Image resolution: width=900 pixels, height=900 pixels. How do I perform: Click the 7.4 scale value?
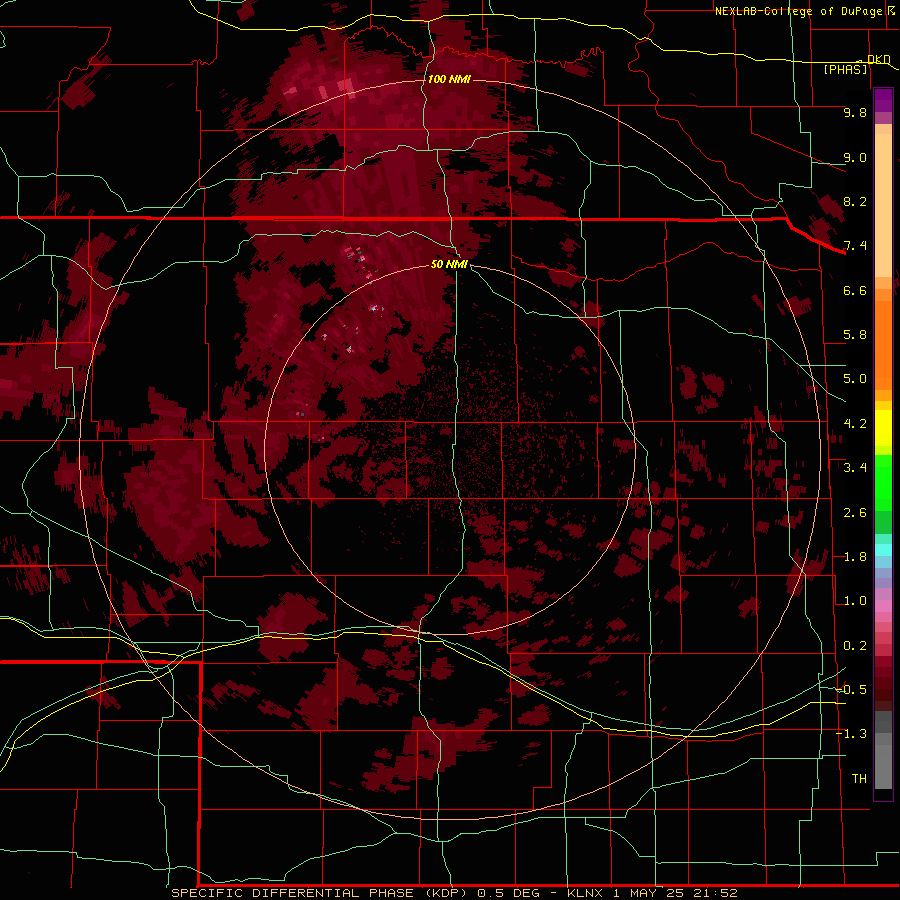pos(855,246)
